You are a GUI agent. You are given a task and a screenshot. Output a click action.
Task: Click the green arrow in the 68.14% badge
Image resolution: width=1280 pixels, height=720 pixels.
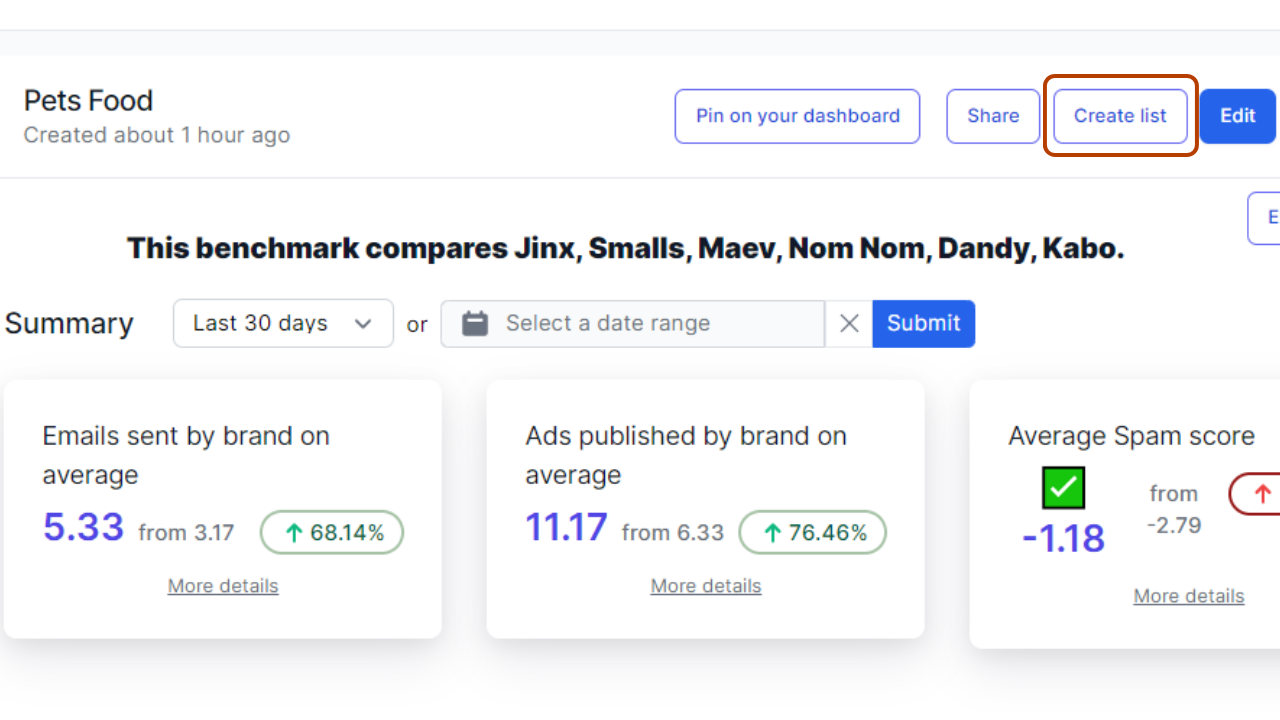tap(294, 533)
